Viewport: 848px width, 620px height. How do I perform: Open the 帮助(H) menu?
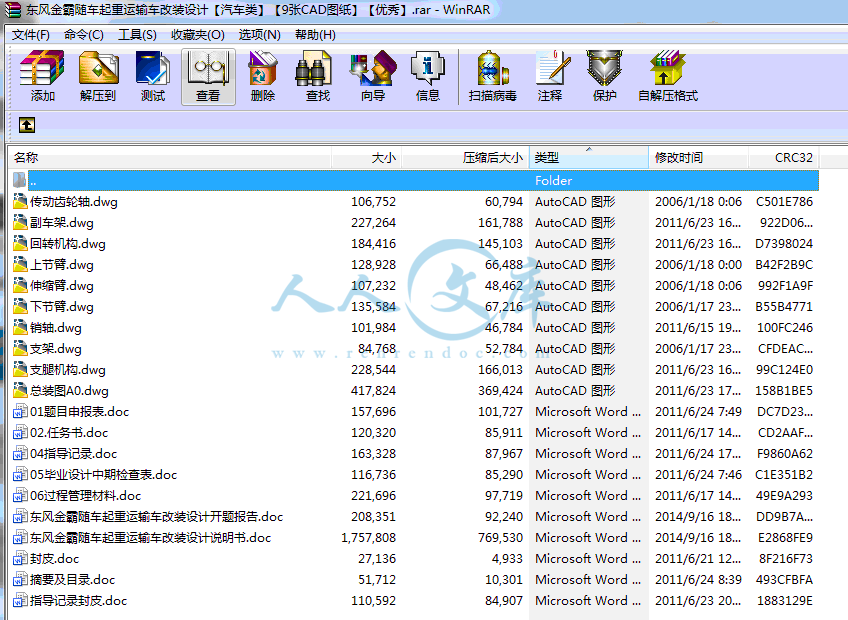(315, 35)
